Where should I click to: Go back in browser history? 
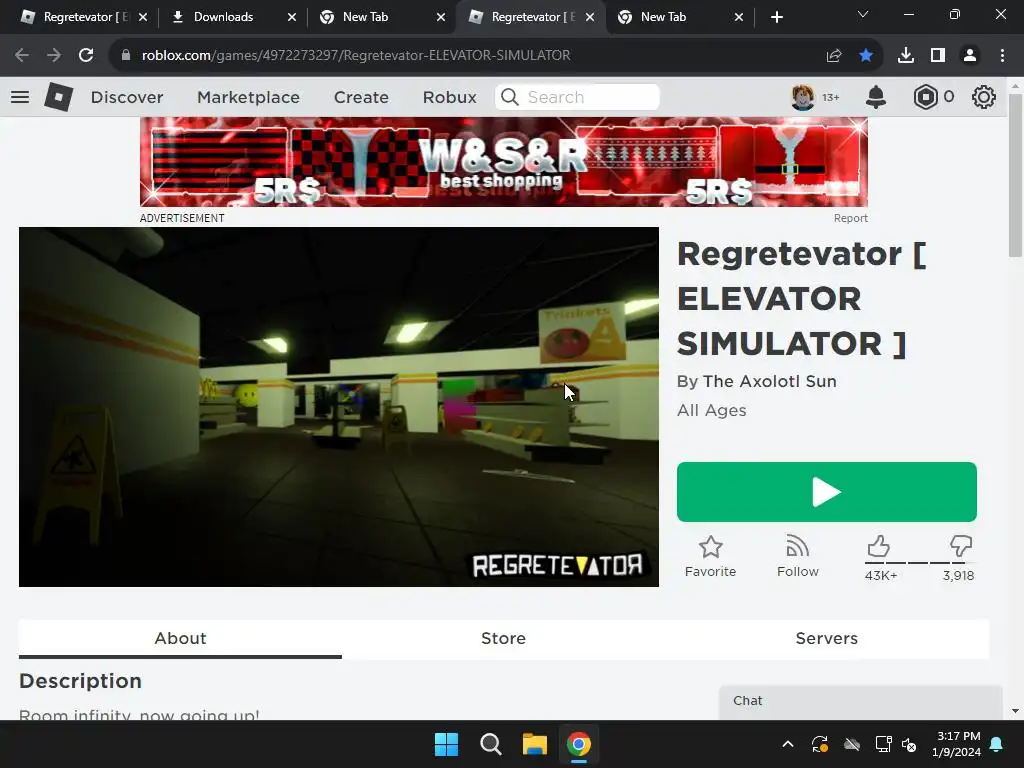[x=22, y=56]
